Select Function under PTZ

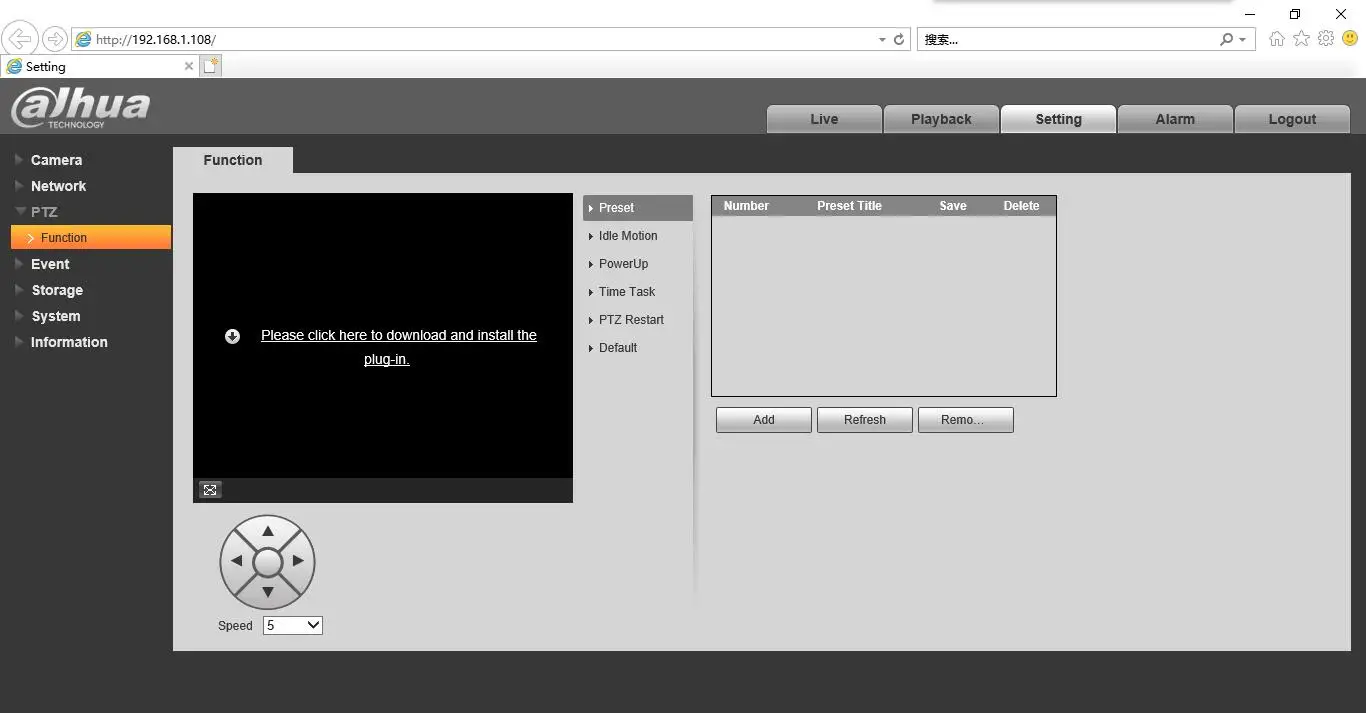click(91, 237)
